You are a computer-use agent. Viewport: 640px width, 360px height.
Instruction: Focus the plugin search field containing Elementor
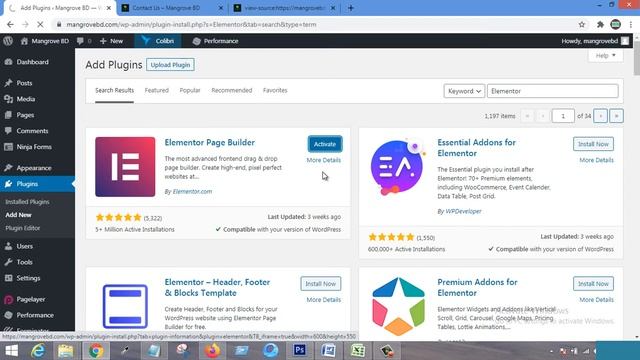[x=553, y=91]
